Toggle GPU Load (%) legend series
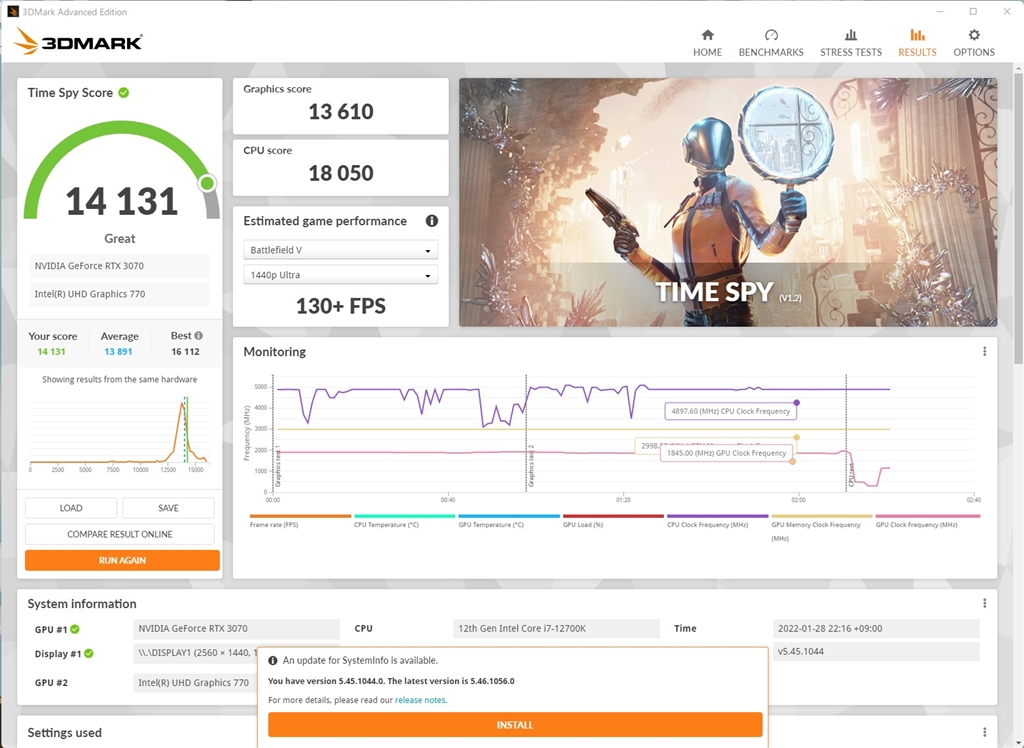The width and height of the screenshot is (1024, 748). coord(613,521)
